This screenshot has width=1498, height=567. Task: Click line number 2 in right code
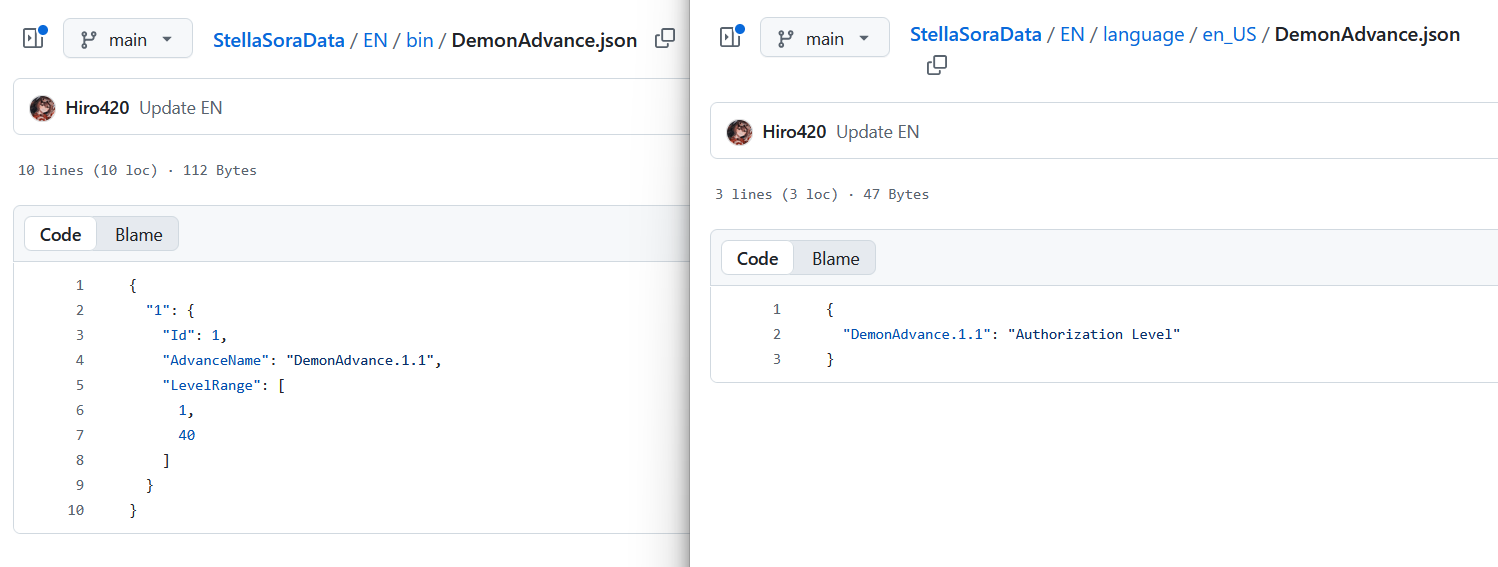pyautogui.click(x=777, y=334)
